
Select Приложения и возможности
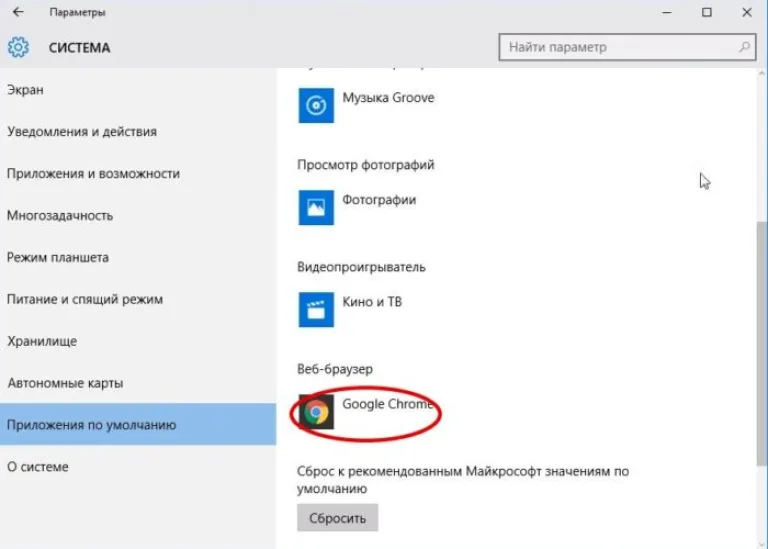[x=138, y=173]
